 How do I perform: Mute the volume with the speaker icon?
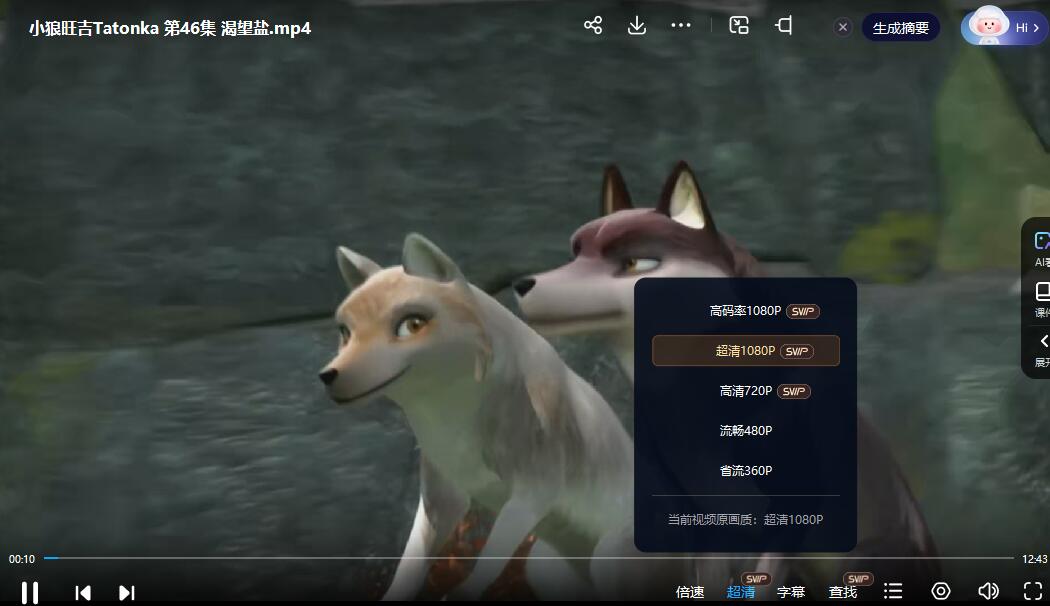pos(988,591)
